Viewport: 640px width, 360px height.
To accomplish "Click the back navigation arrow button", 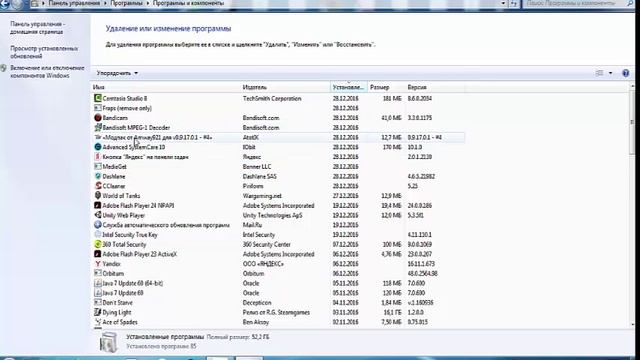I will point(4,4).
